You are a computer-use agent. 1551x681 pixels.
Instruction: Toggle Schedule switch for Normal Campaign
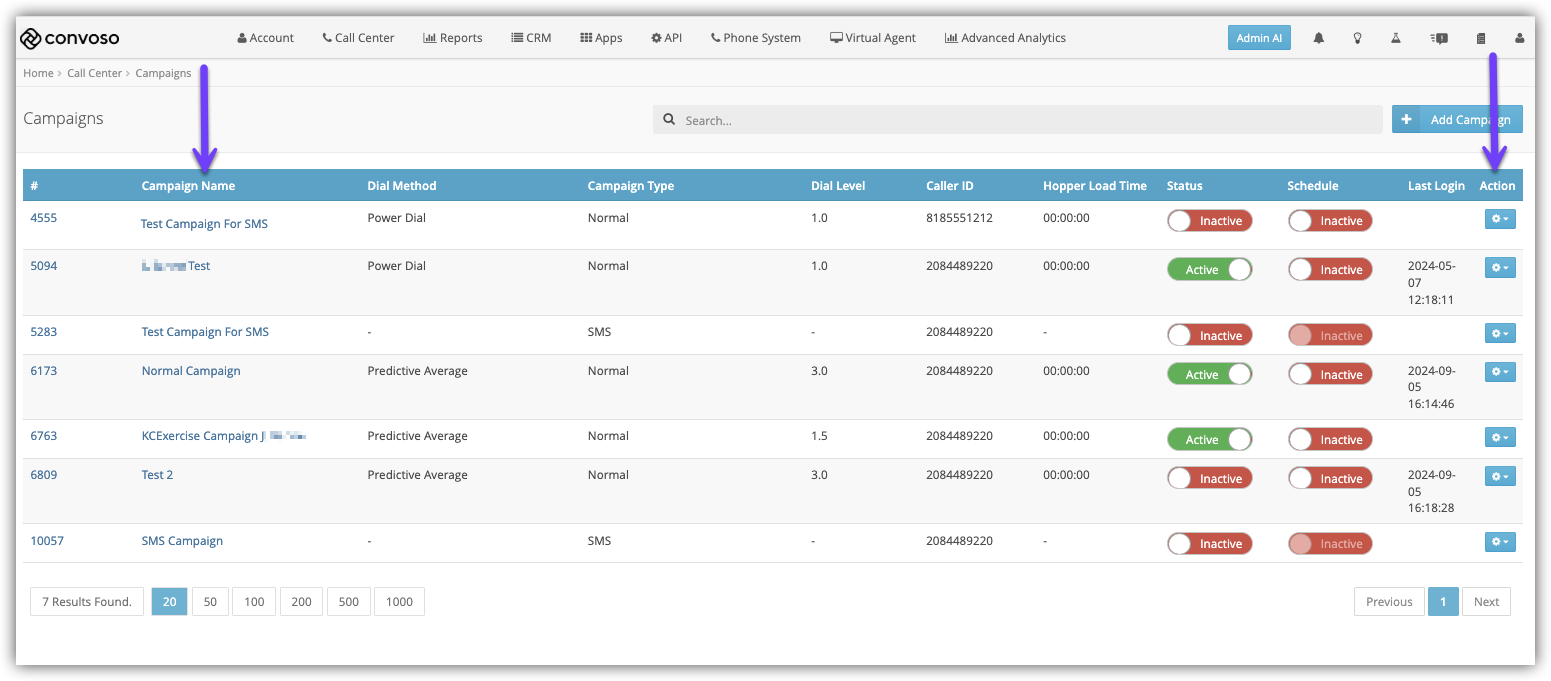[1330, 375]
